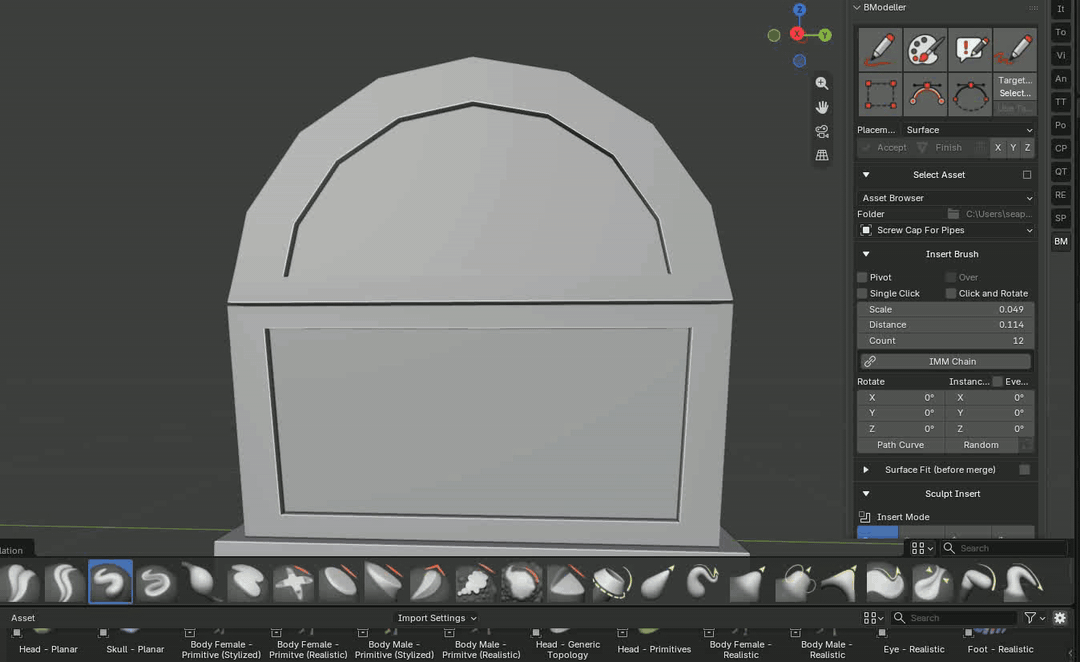1080x662 pixels.
Task: Open the Placement Surface dropdown
Action: point(968,130)
